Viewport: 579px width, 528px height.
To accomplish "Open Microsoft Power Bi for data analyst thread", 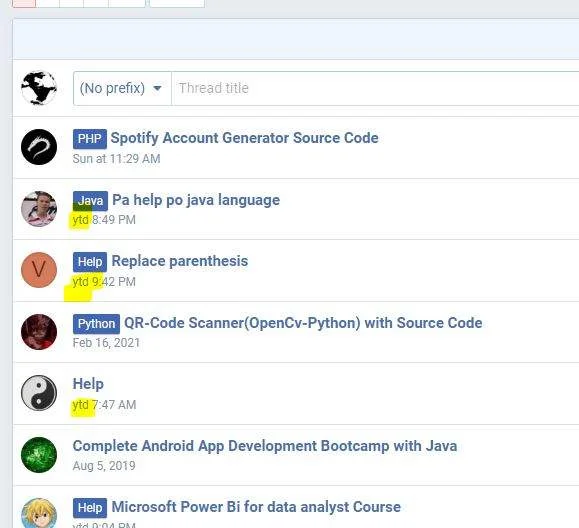I will click(x=256, y=507).
